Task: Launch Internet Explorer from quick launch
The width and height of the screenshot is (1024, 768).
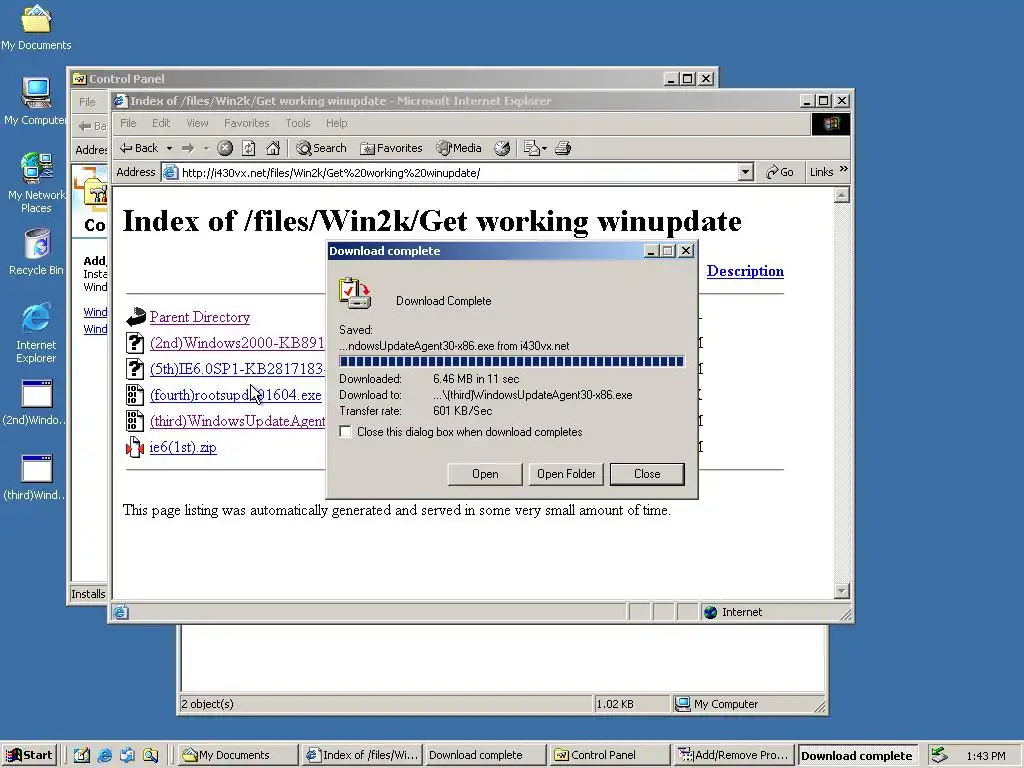Action: (104, 755)
